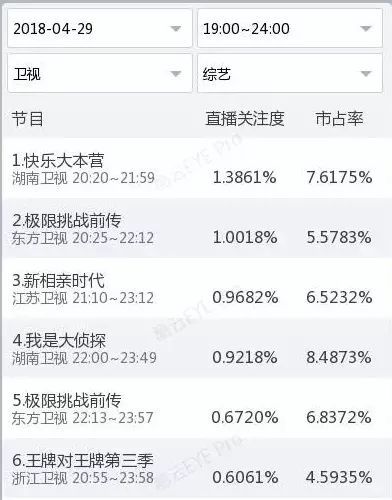This screenshot has height=500, width=392.
Task: Sort by 市占率 column header
Action: click(339, 119)
